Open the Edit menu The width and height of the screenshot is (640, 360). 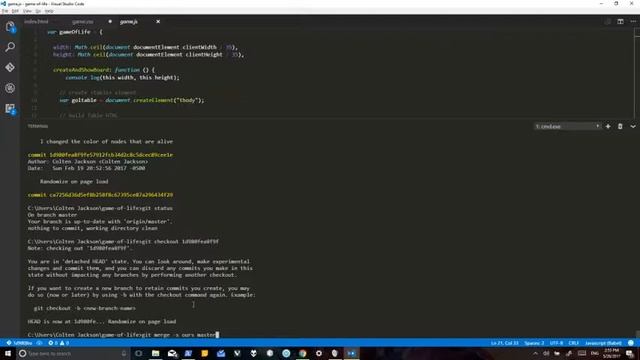[x=15, y=11]
